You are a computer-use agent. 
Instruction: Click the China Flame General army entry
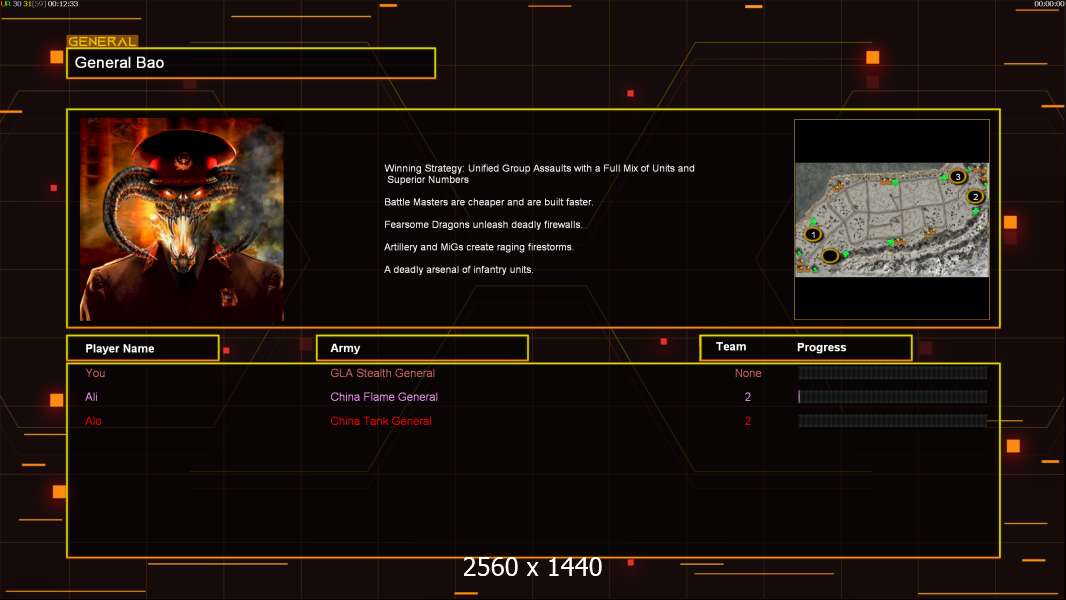click(x=384, y=397)
